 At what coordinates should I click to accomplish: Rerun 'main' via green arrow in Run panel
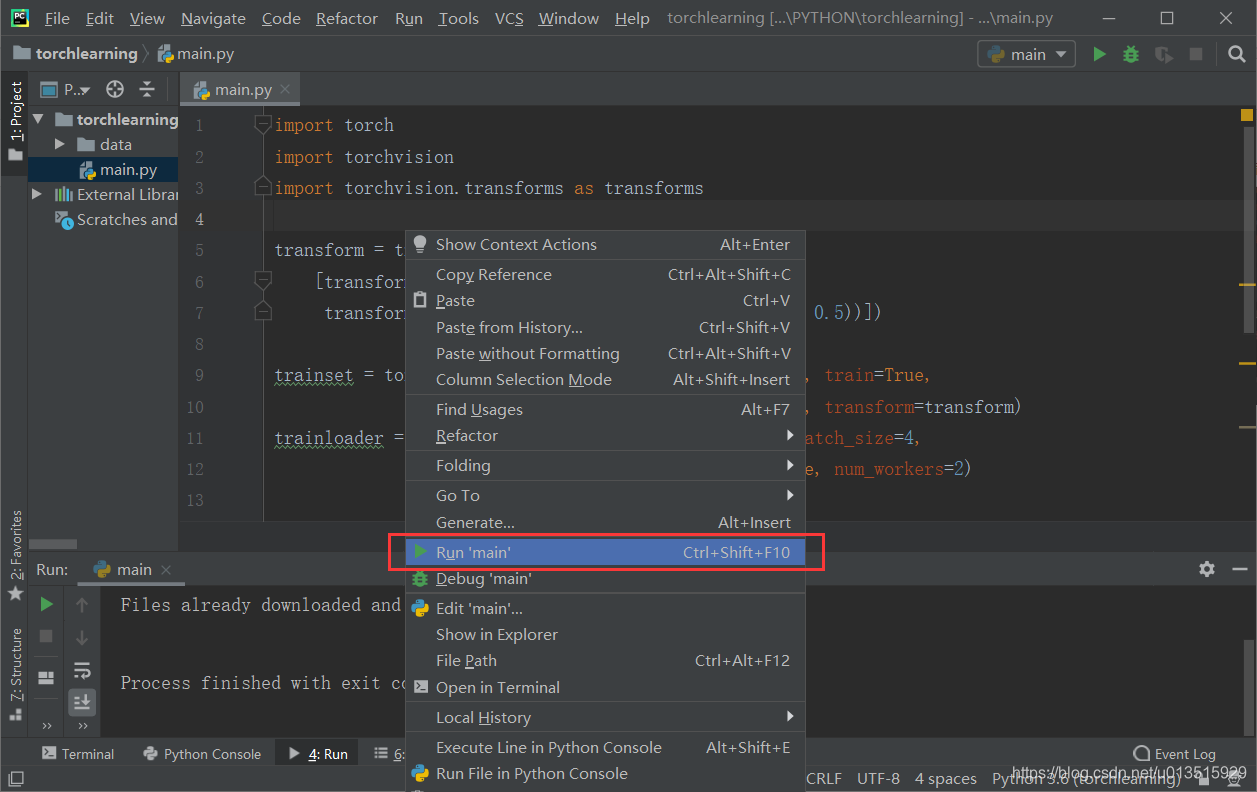coord(45,604)
